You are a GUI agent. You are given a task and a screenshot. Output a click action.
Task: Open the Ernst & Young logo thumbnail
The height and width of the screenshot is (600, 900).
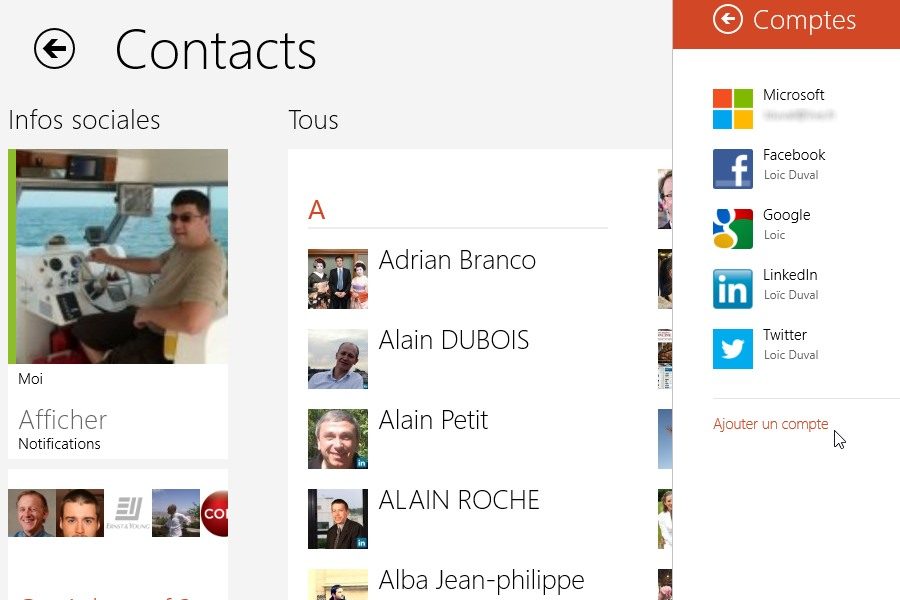coord(128,513)
